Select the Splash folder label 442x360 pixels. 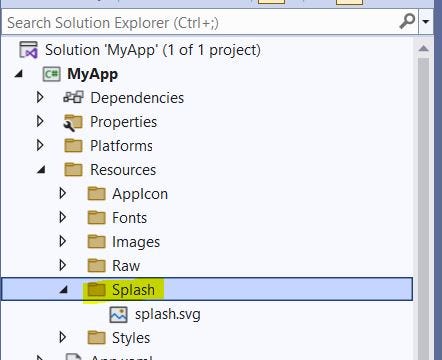133,290
